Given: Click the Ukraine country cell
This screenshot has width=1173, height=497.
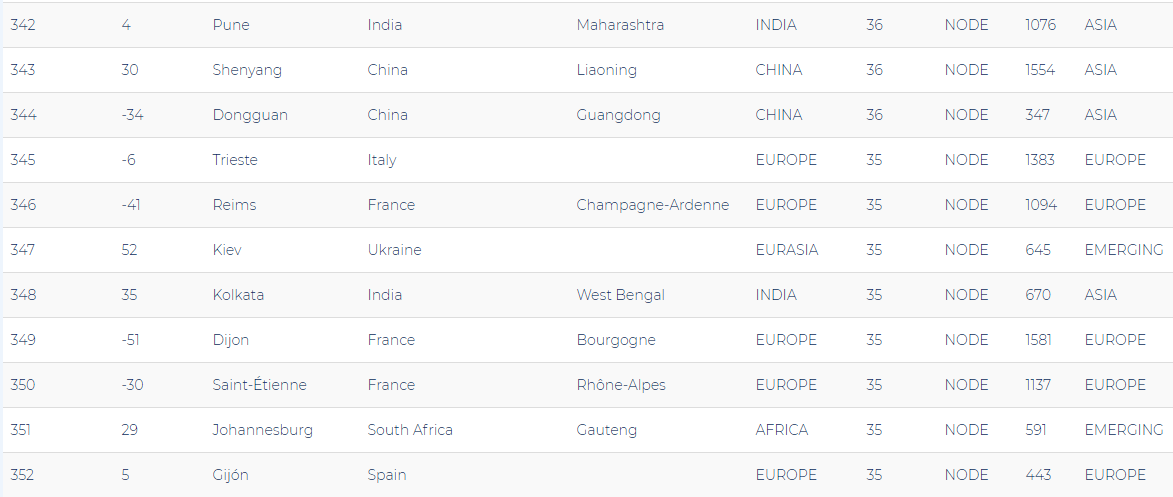Looking at the screenshot, I should tap(394, 250).
